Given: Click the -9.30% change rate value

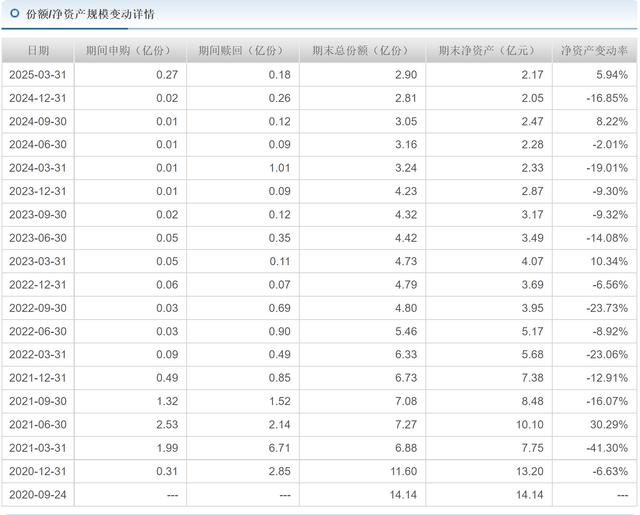Looking at the screenshot, I should point(610,191).
